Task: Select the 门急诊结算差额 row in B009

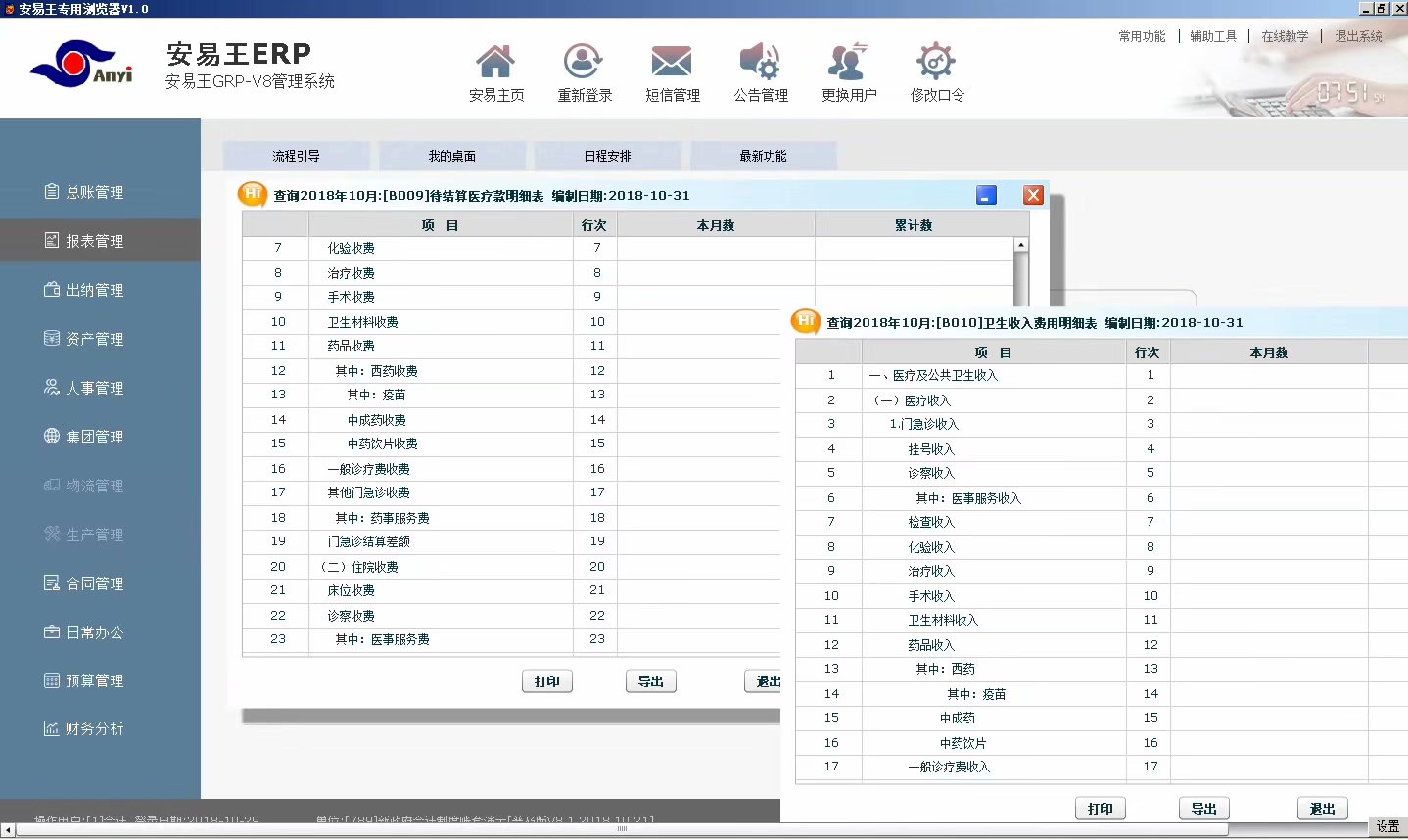Action: 511,542
